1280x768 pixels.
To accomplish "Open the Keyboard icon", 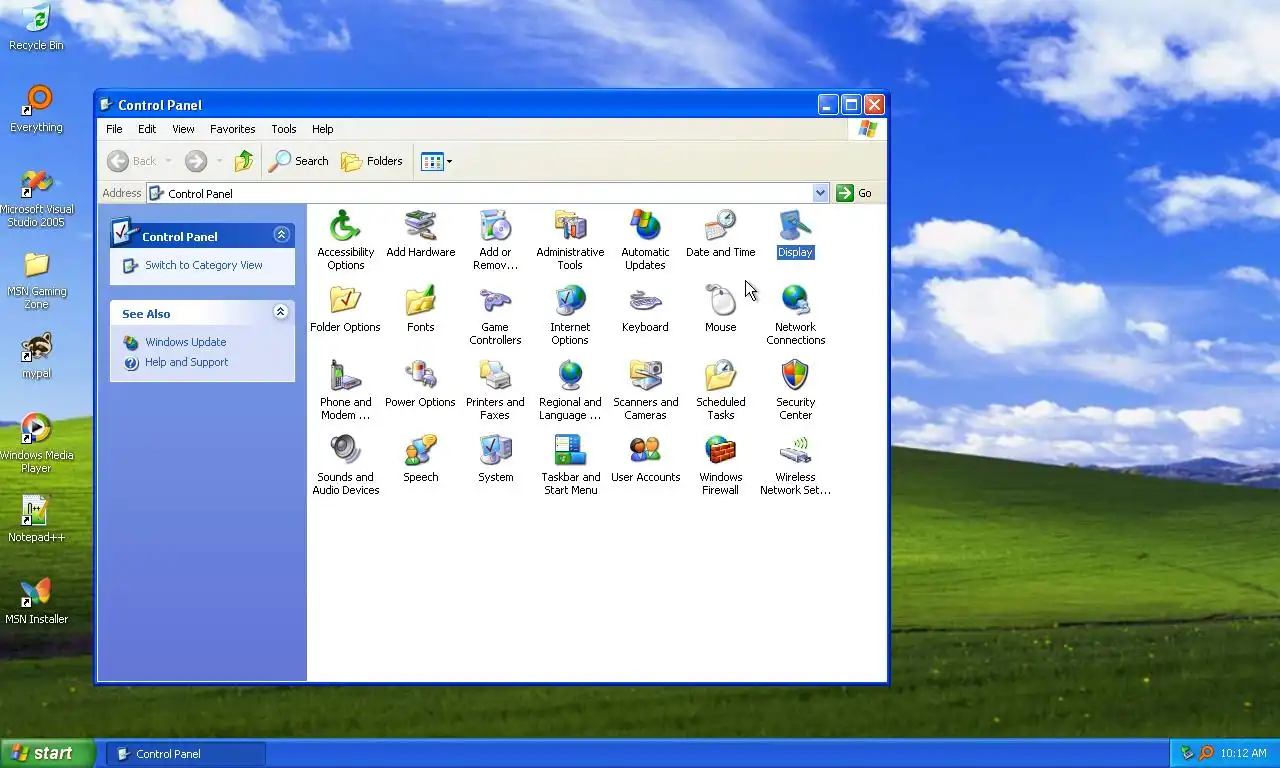I will pos(645,309).
